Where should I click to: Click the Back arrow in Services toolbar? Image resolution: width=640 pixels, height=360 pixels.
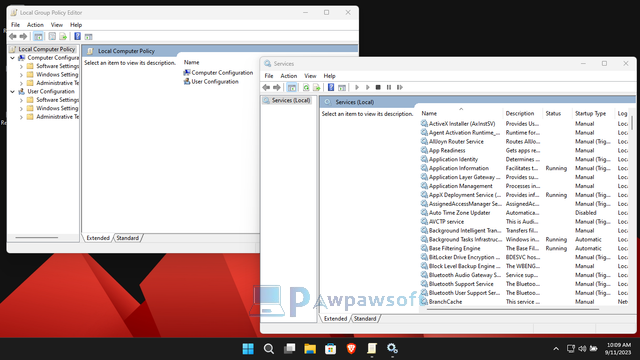click(x=266, y=87)
